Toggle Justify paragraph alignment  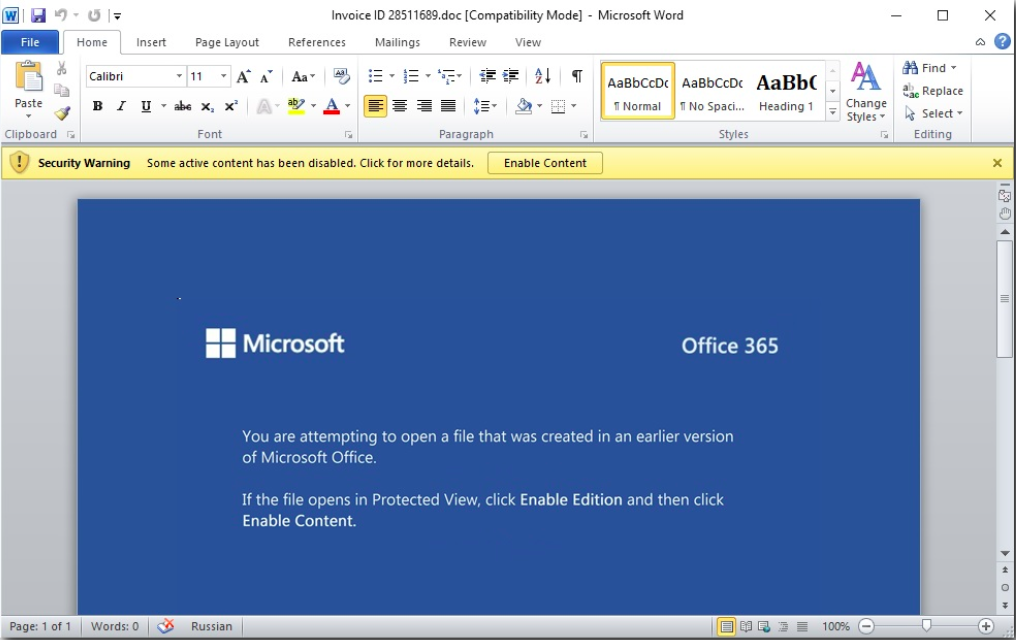point(448,106)
